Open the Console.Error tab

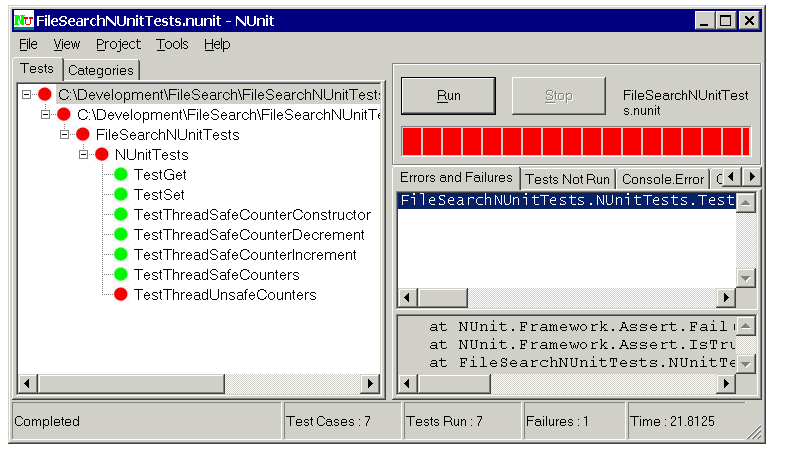(x=662, y=179)
